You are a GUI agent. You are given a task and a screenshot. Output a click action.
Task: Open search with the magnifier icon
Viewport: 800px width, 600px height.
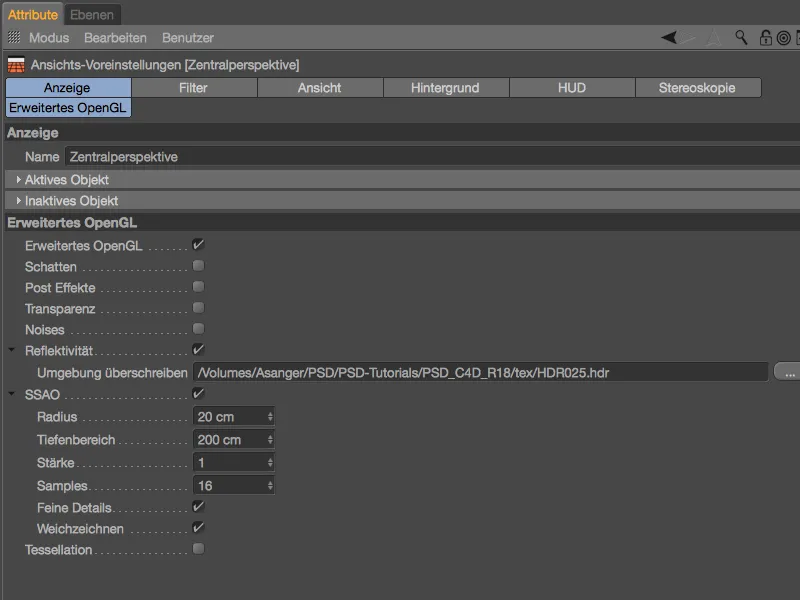(741, 37)
